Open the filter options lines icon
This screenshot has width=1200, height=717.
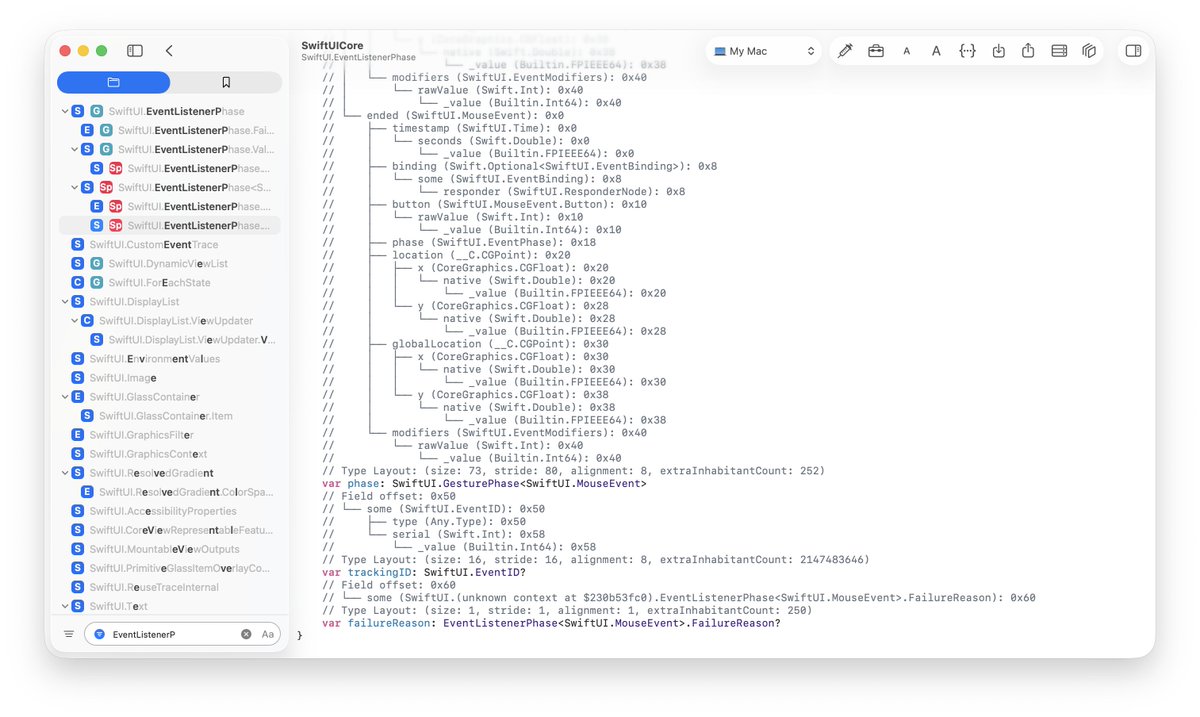click(x=69, y=634)
